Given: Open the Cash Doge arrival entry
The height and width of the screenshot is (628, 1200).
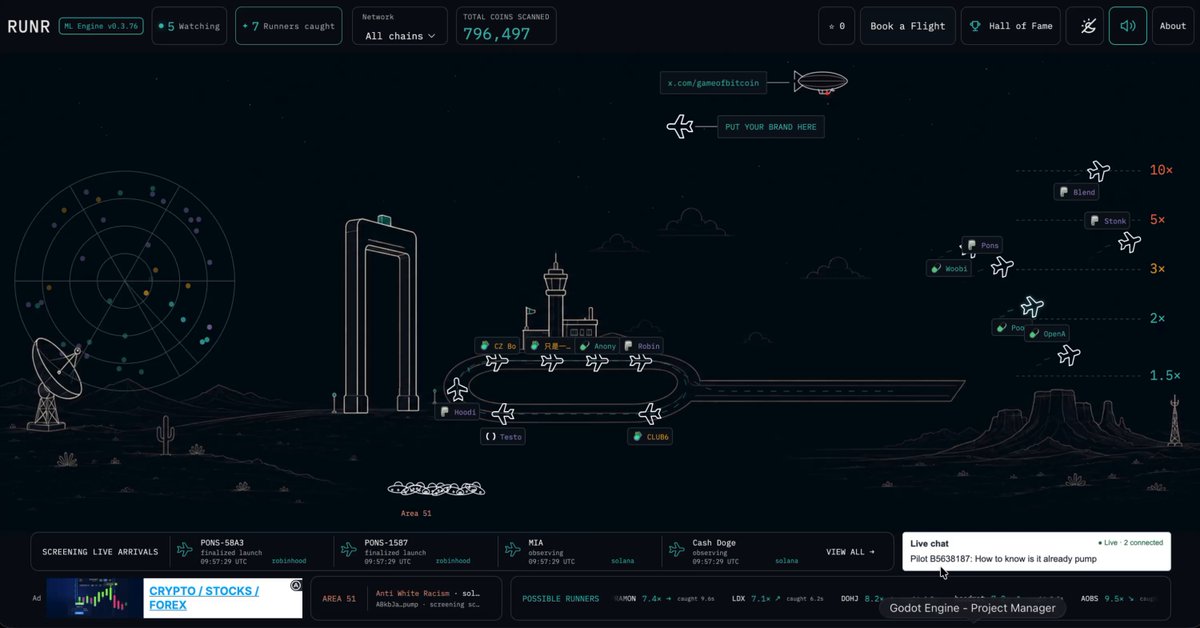Looking at the screenshot, I should (x=744, y=551).
